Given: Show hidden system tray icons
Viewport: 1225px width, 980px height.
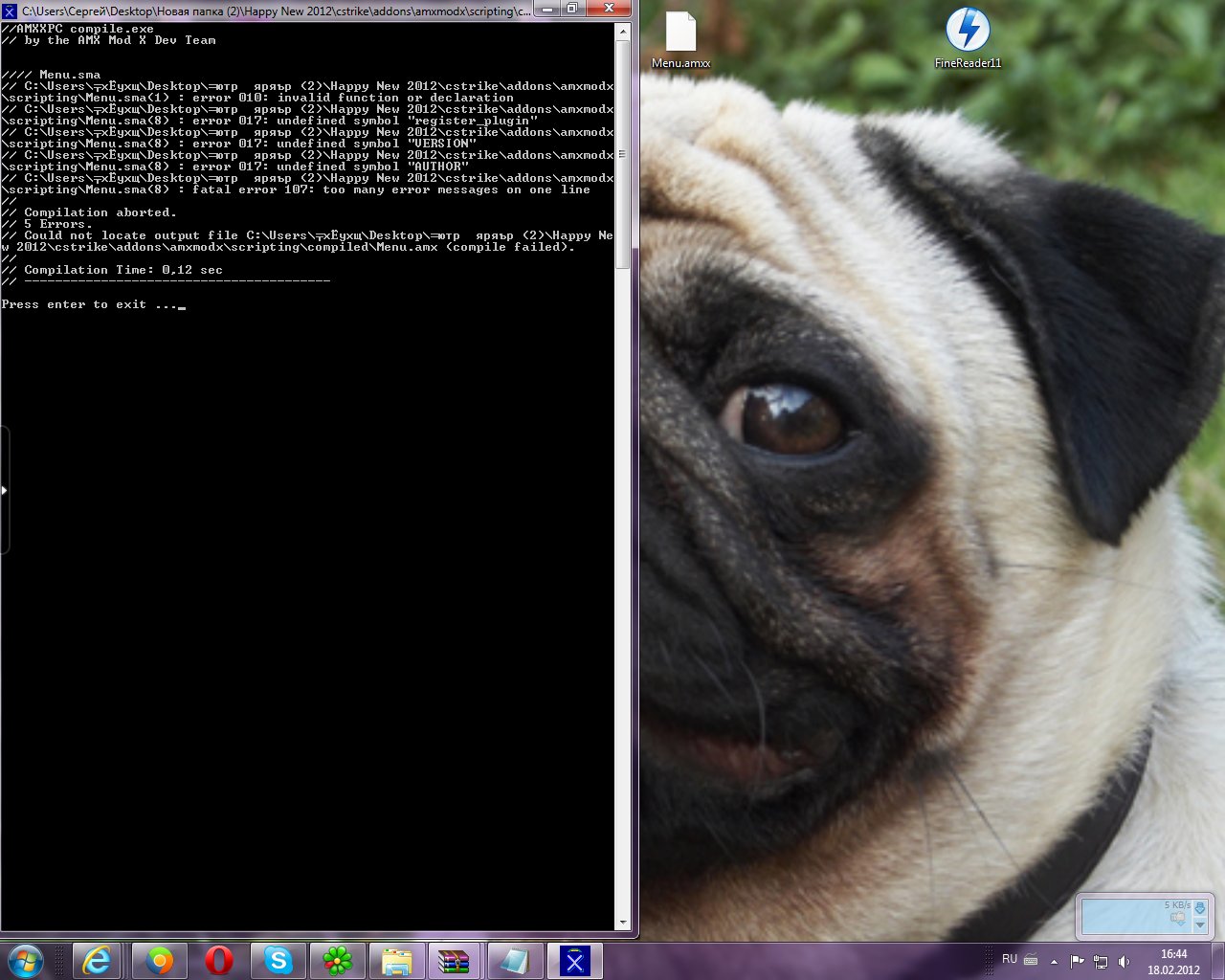Looking at the screenshot, I should [x=1054, y=962].
